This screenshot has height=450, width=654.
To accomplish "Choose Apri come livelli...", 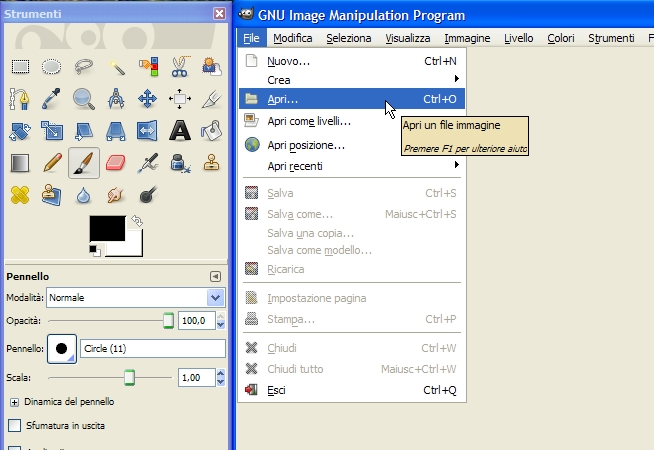I will coord(352,121).
